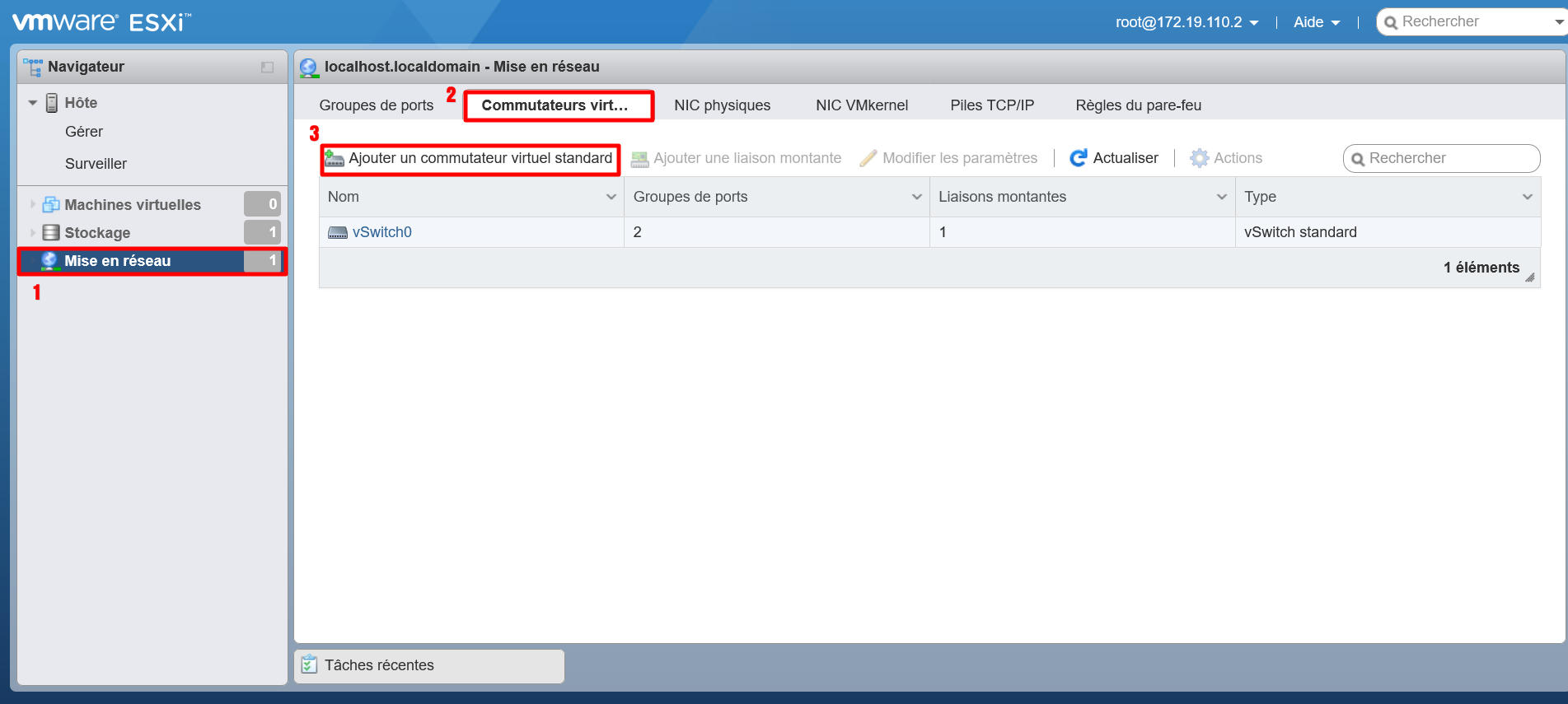Collapse the Hôte tree node

pos(33,103)
